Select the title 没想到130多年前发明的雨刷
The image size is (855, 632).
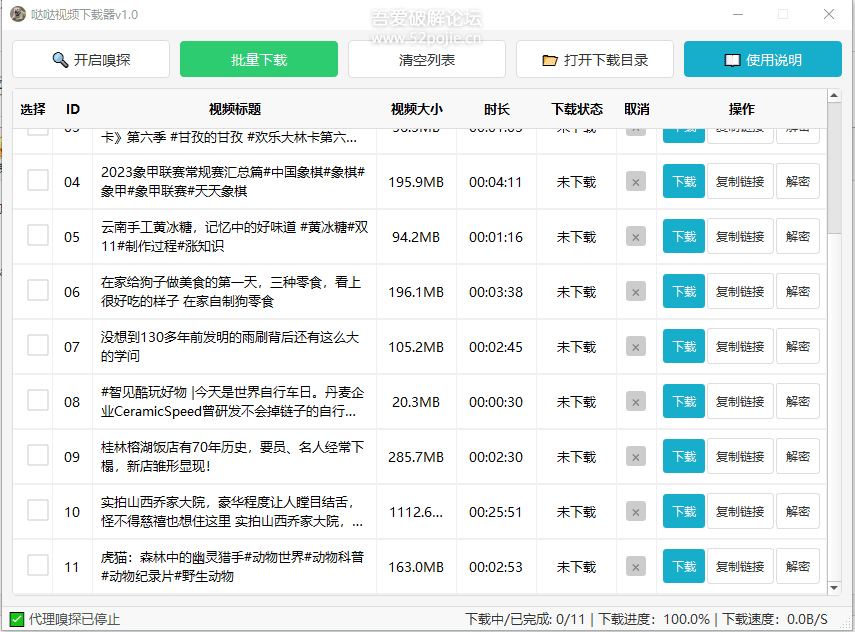(230, 347)
